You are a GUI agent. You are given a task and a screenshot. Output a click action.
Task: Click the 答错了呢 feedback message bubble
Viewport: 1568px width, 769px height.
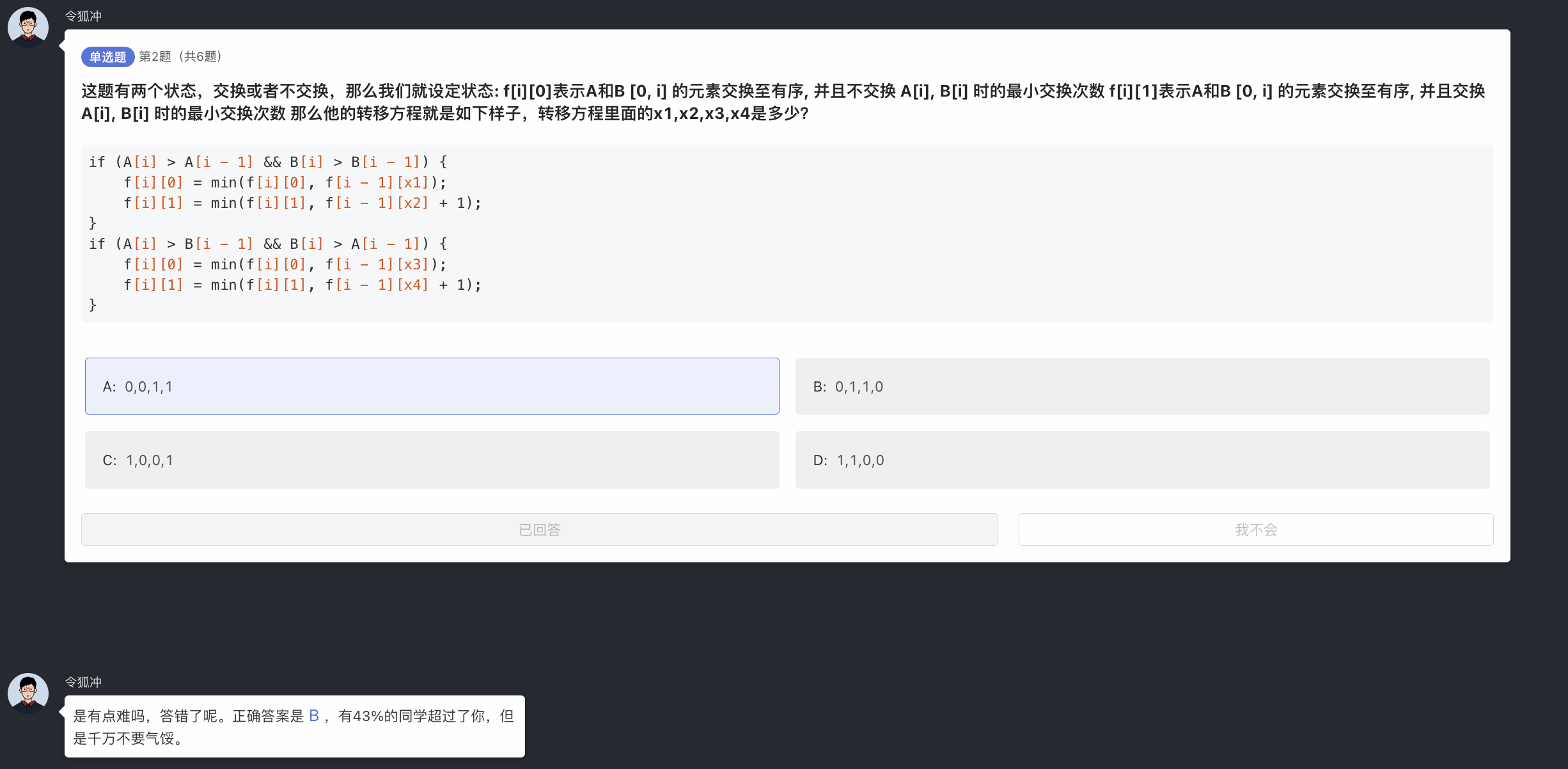click(x=294, y=727)
